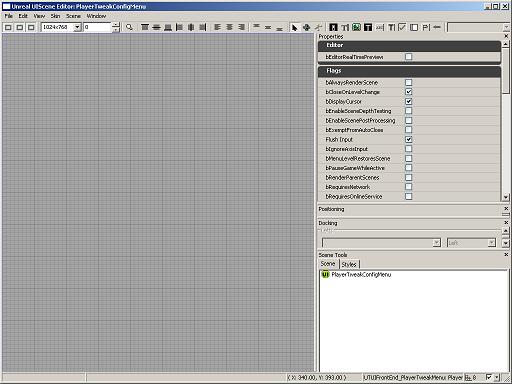Open the File menu
512x384 pixels.
point(9,16)
